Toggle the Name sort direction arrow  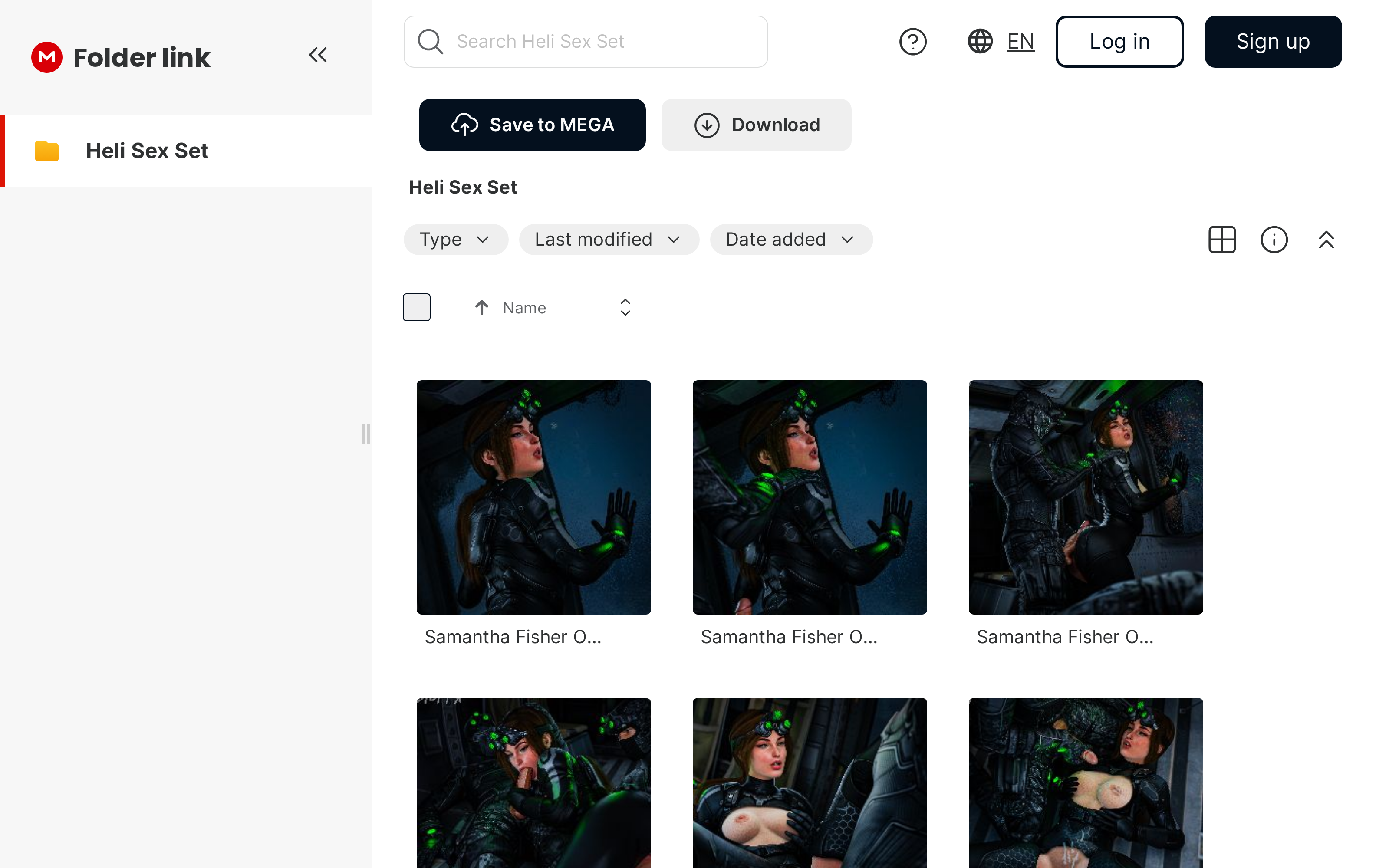click(481, 308)
